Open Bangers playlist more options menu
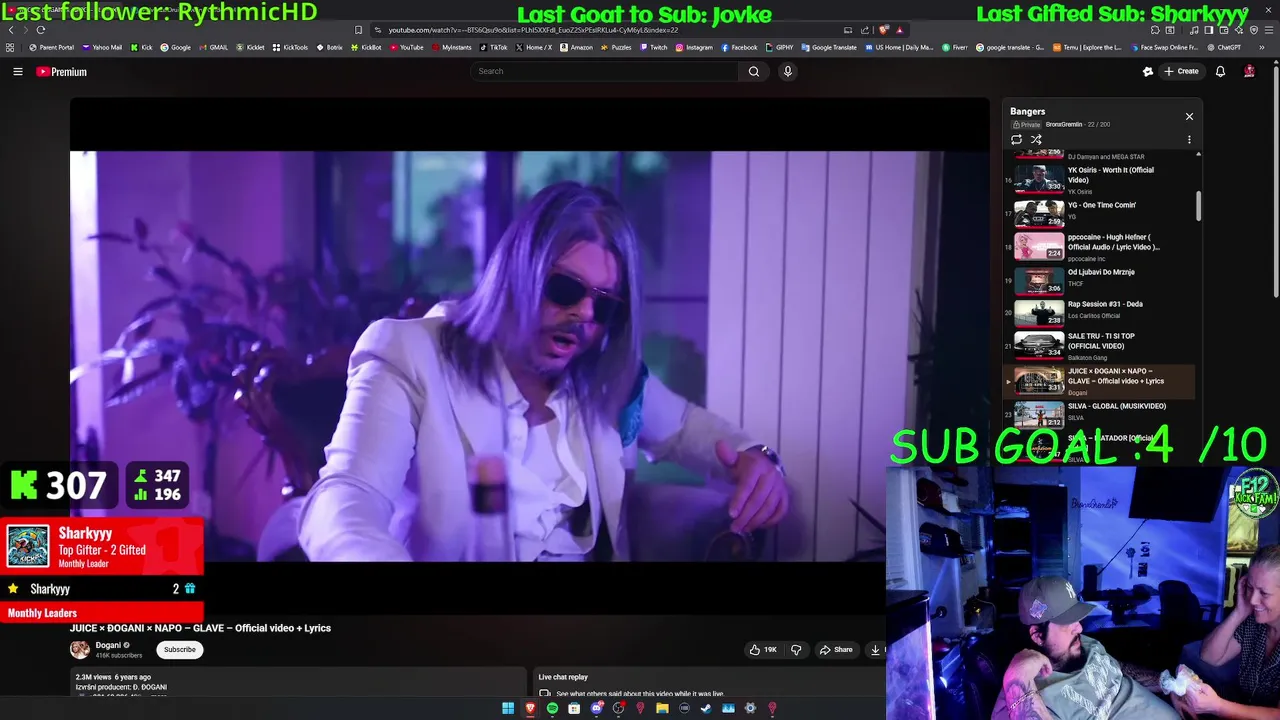This screenshot has height=720, width=1280. click(1189, 140)
